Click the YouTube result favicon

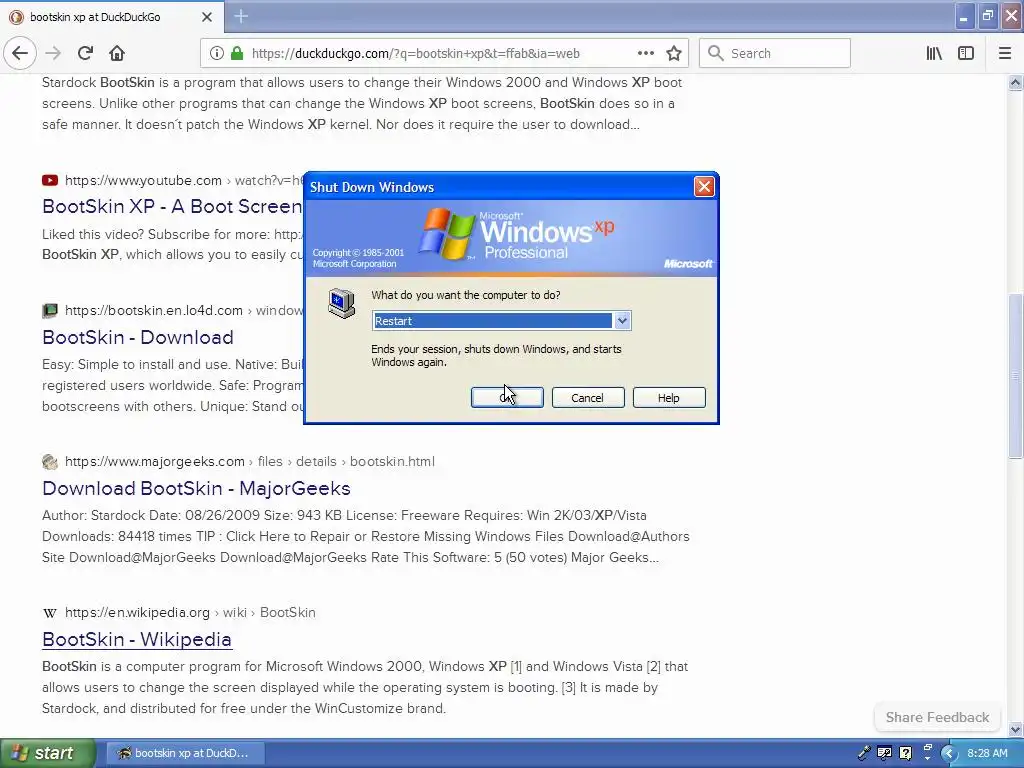(50, 180)
